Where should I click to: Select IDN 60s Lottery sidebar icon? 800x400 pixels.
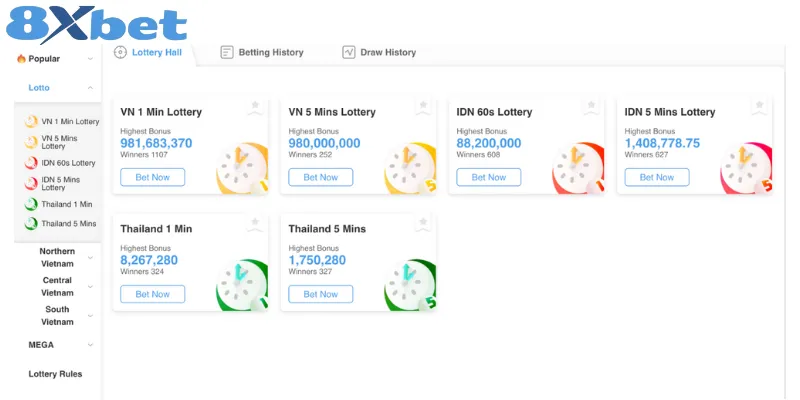coord(32,163)
